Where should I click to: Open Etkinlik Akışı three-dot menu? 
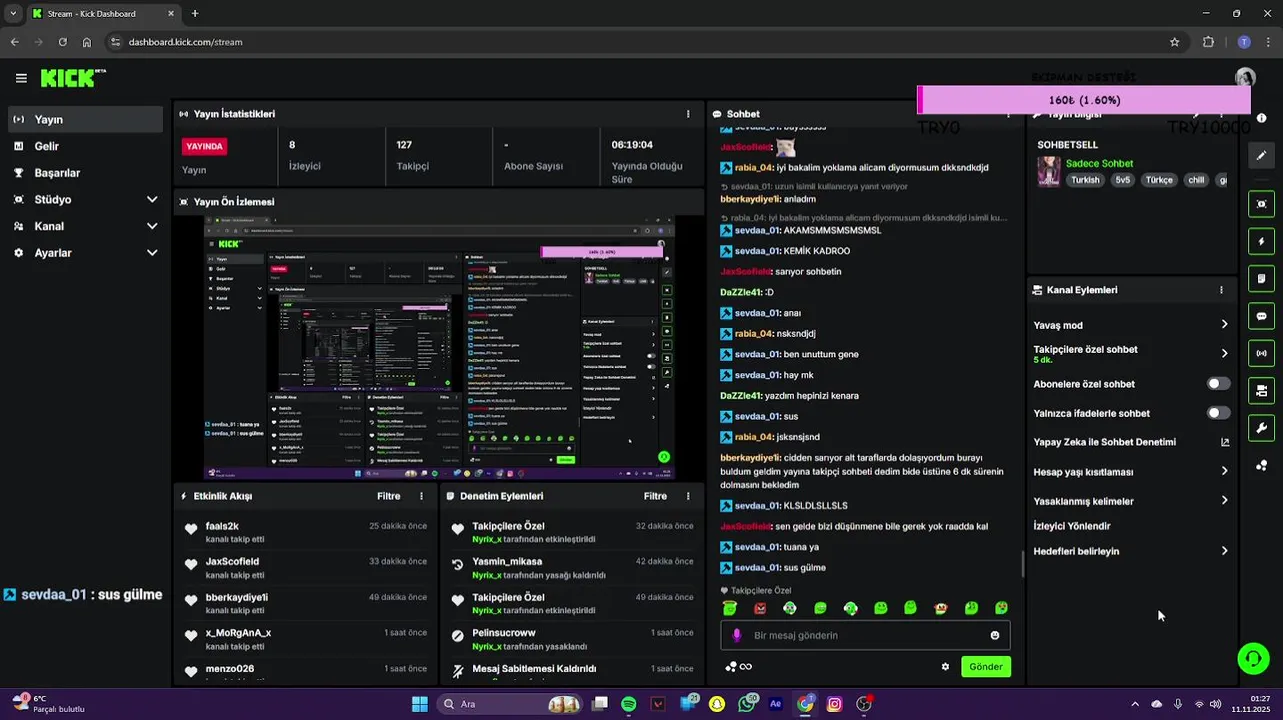click(421, 496)
